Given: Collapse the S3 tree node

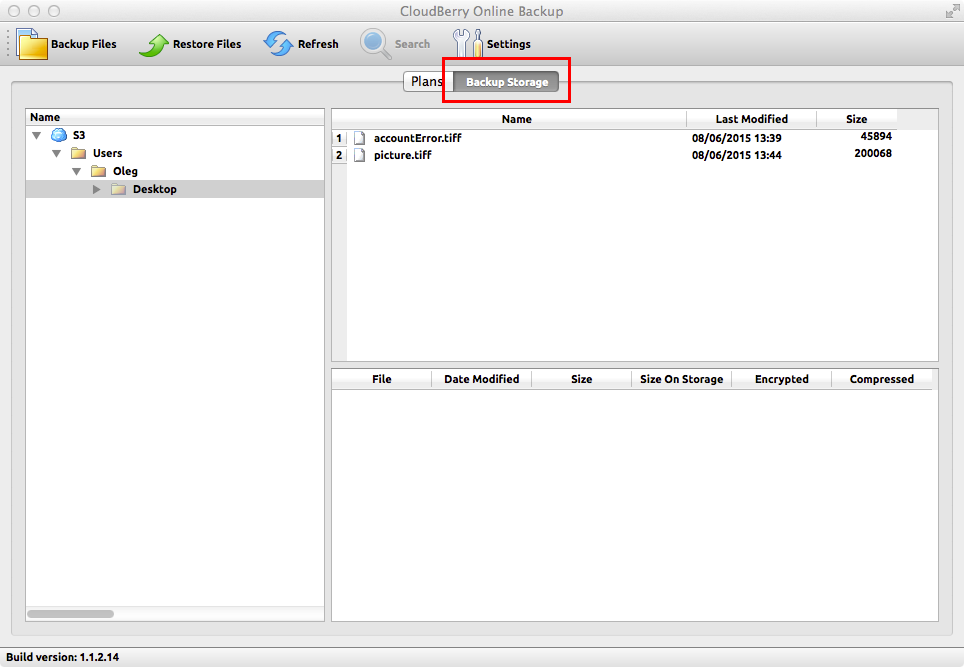Looking at the screenshot, I should (36, 135).
